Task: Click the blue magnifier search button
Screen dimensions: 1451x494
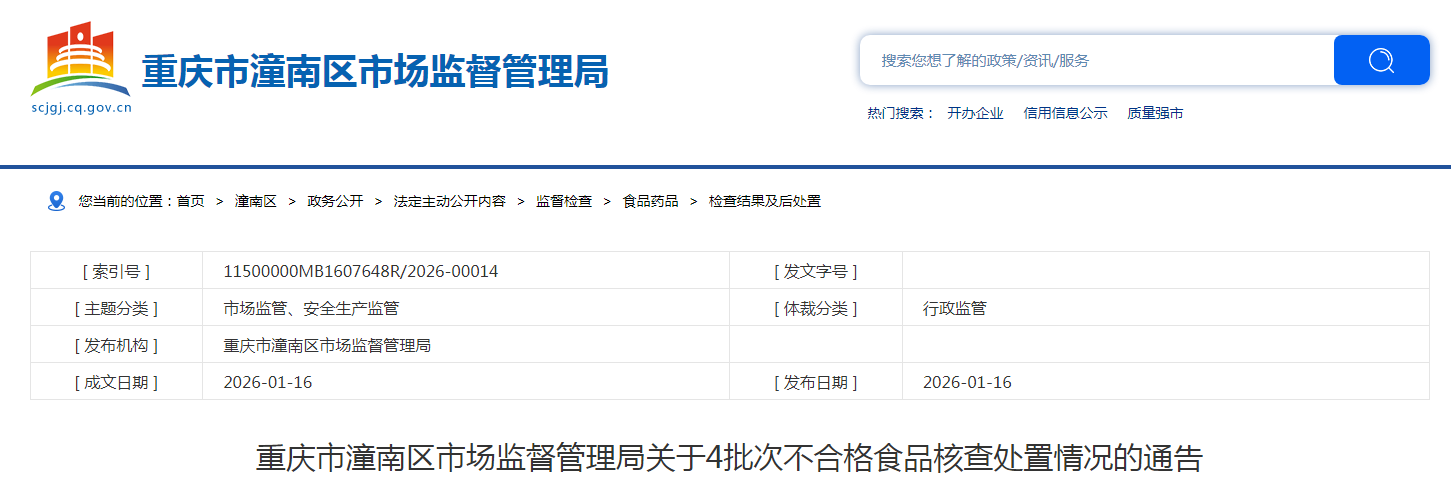Action: [x=1381, y=60]
